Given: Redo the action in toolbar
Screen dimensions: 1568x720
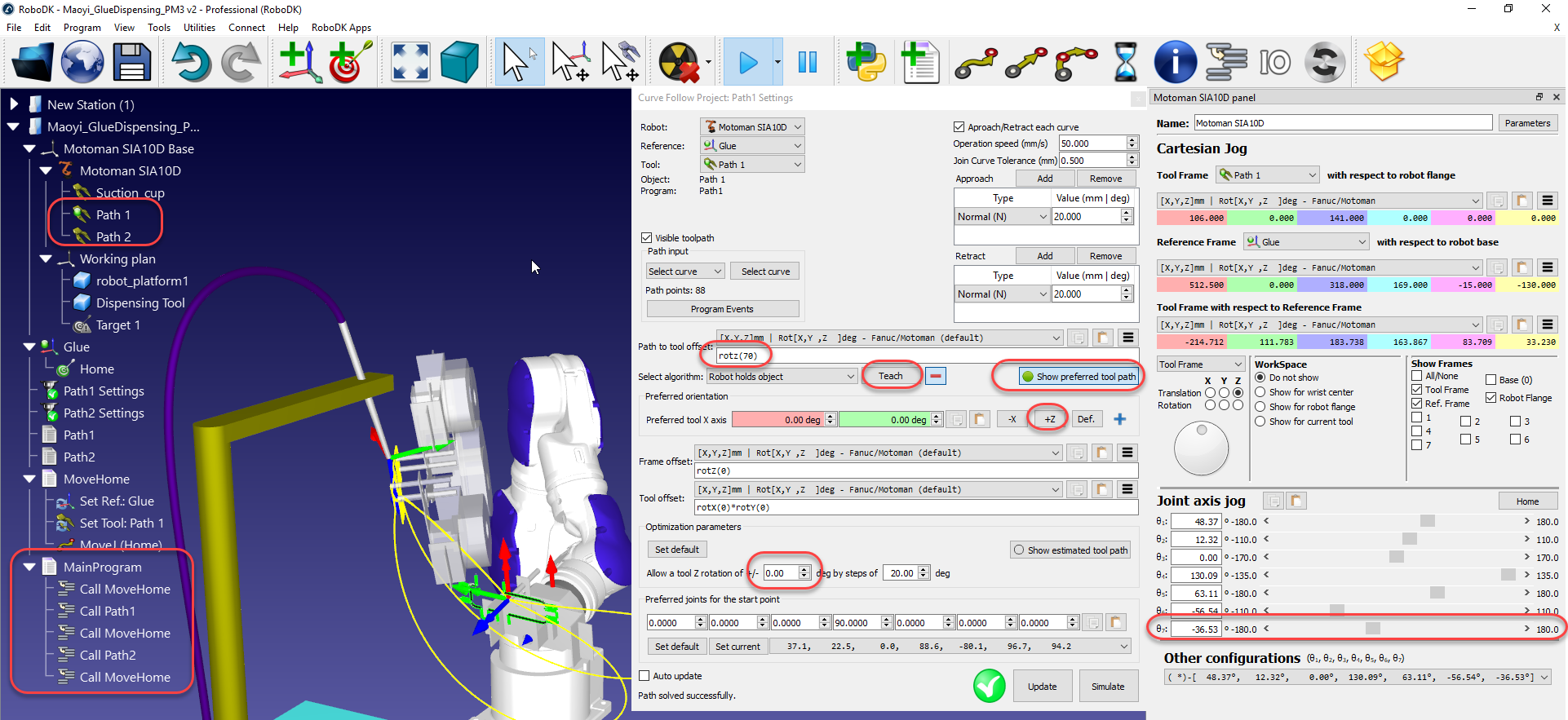Looking at the screenshot, I should pos(241,62).
